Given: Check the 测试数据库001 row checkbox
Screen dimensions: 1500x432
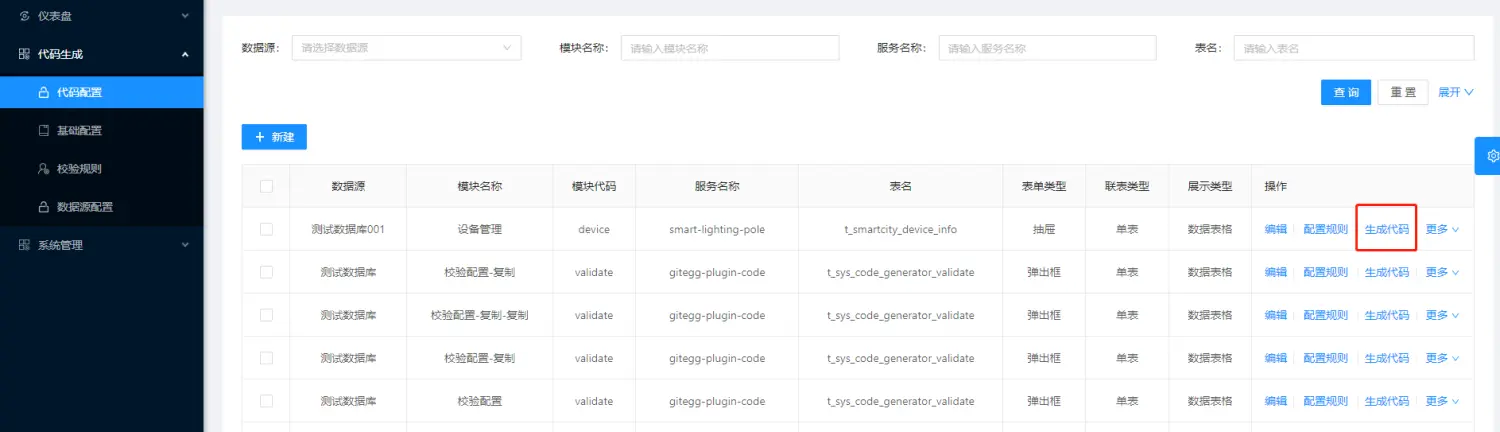Looking at the screenshot, I should click(266, 229).
